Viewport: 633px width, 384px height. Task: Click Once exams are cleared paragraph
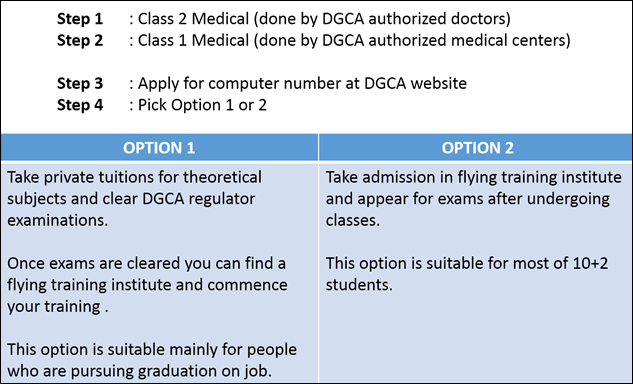coord(147,285)
